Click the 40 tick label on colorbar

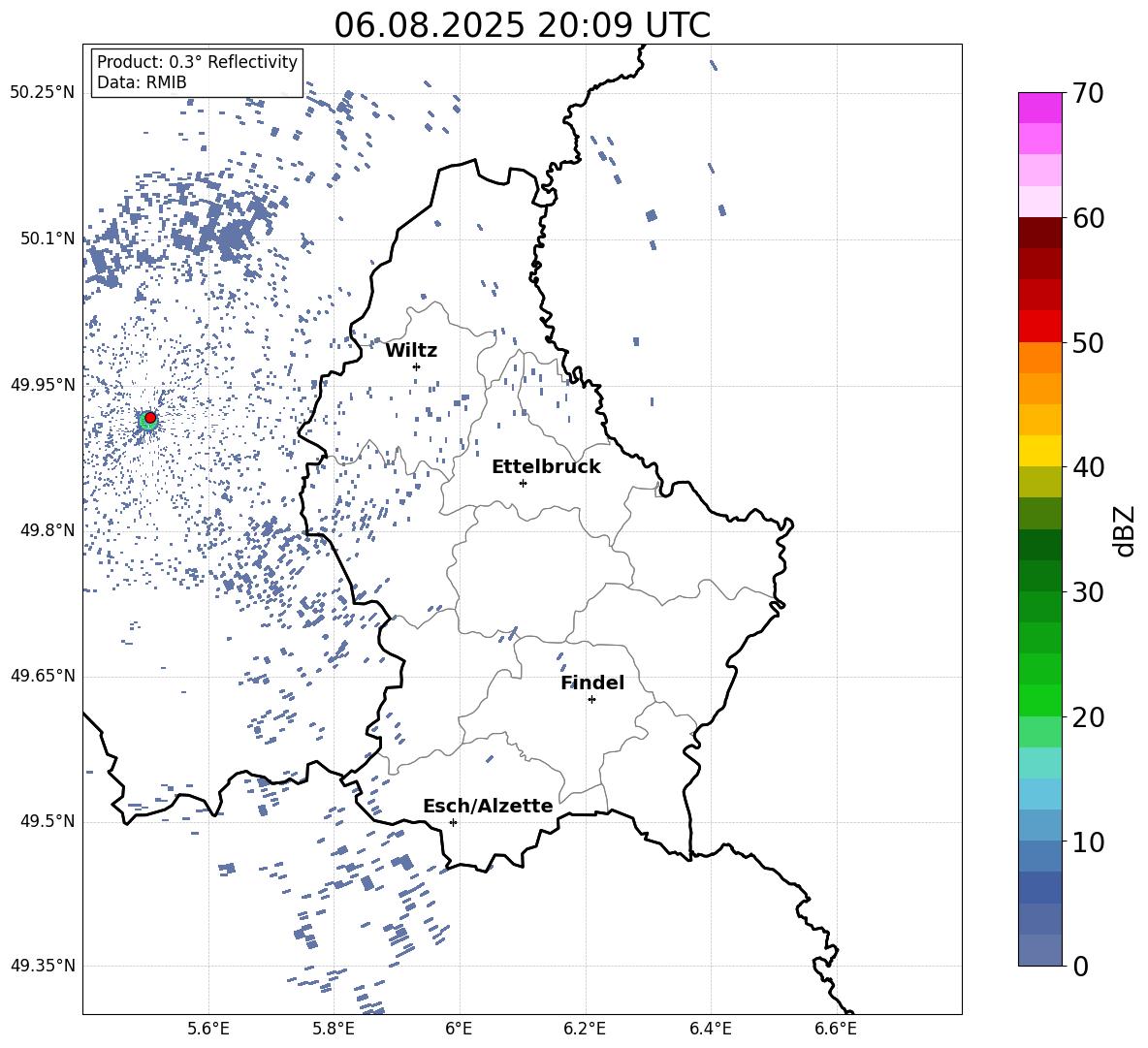1088,467
